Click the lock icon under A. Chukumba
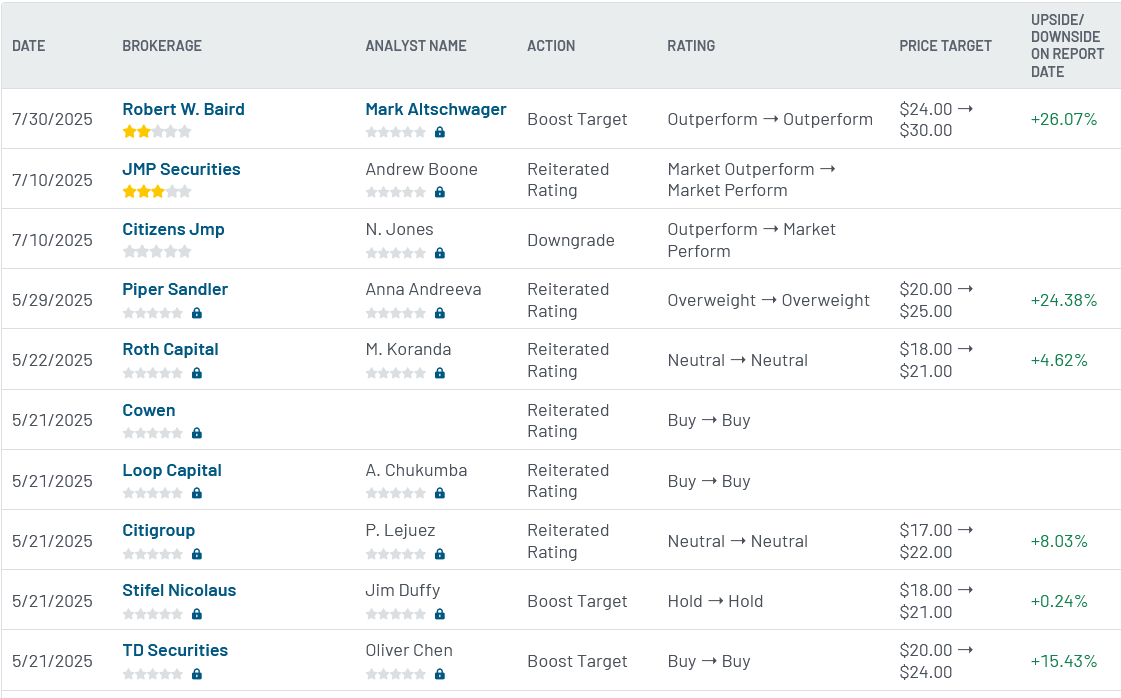This screenshot has height=698, width=1121. coord(440,493)
